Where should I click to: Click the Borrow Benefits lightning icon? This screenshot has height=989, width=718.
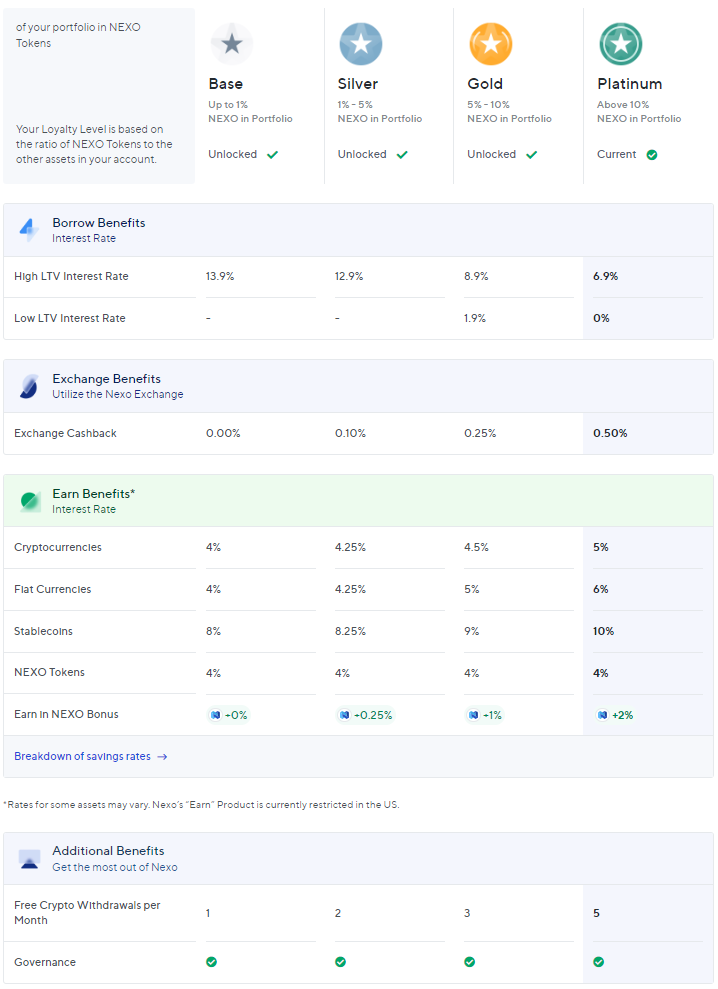(29, 230)
